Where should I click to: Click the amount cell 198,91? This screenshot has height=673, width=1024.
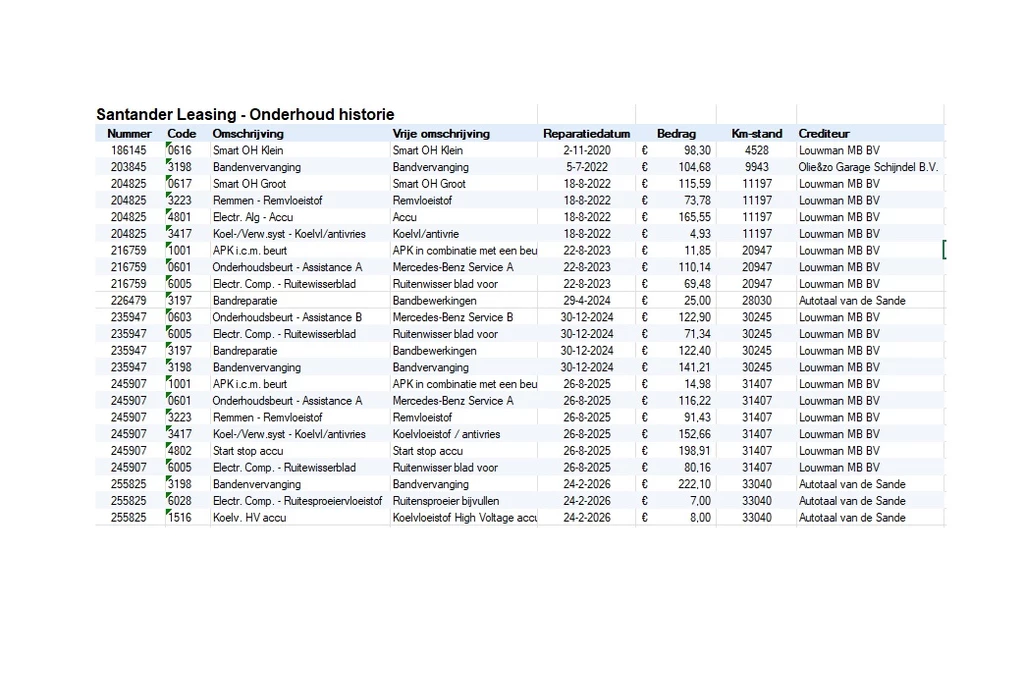click(x=694, y=450)
